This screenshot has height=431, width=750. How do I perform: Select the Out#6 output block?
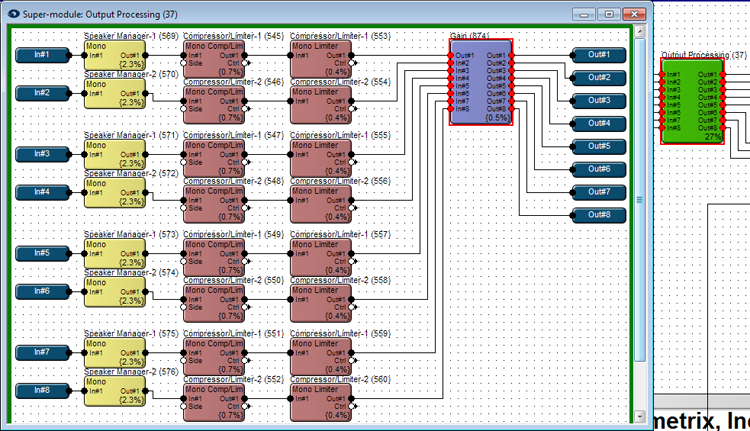(599, 169)
